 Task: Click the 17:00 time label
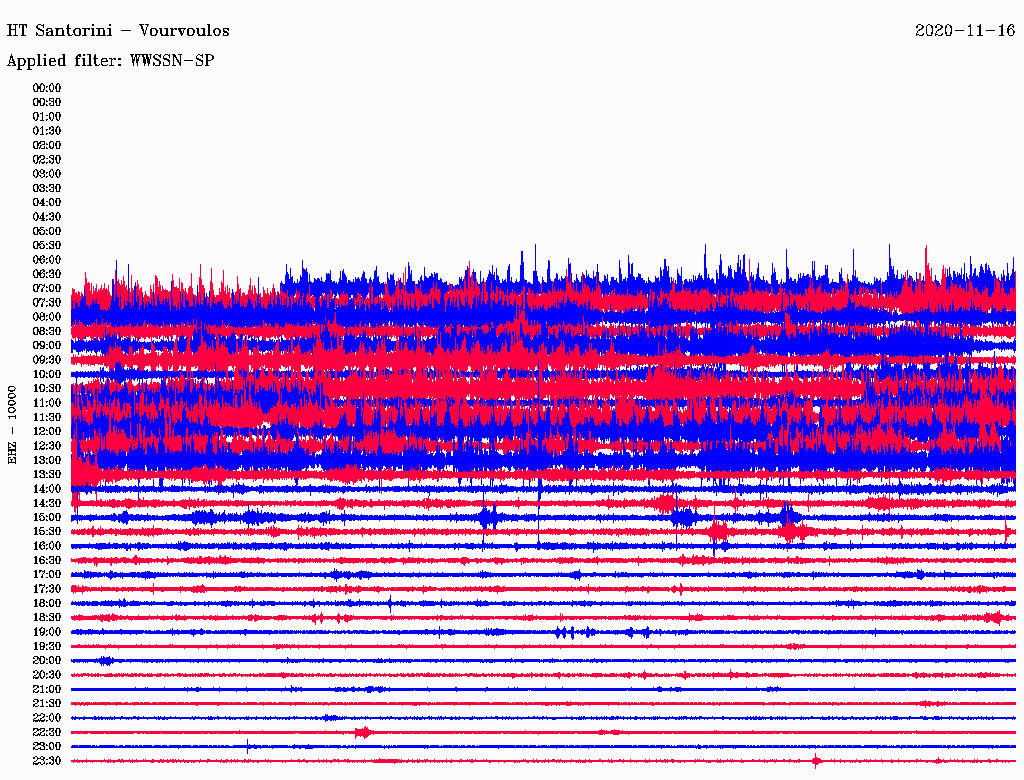47,575
